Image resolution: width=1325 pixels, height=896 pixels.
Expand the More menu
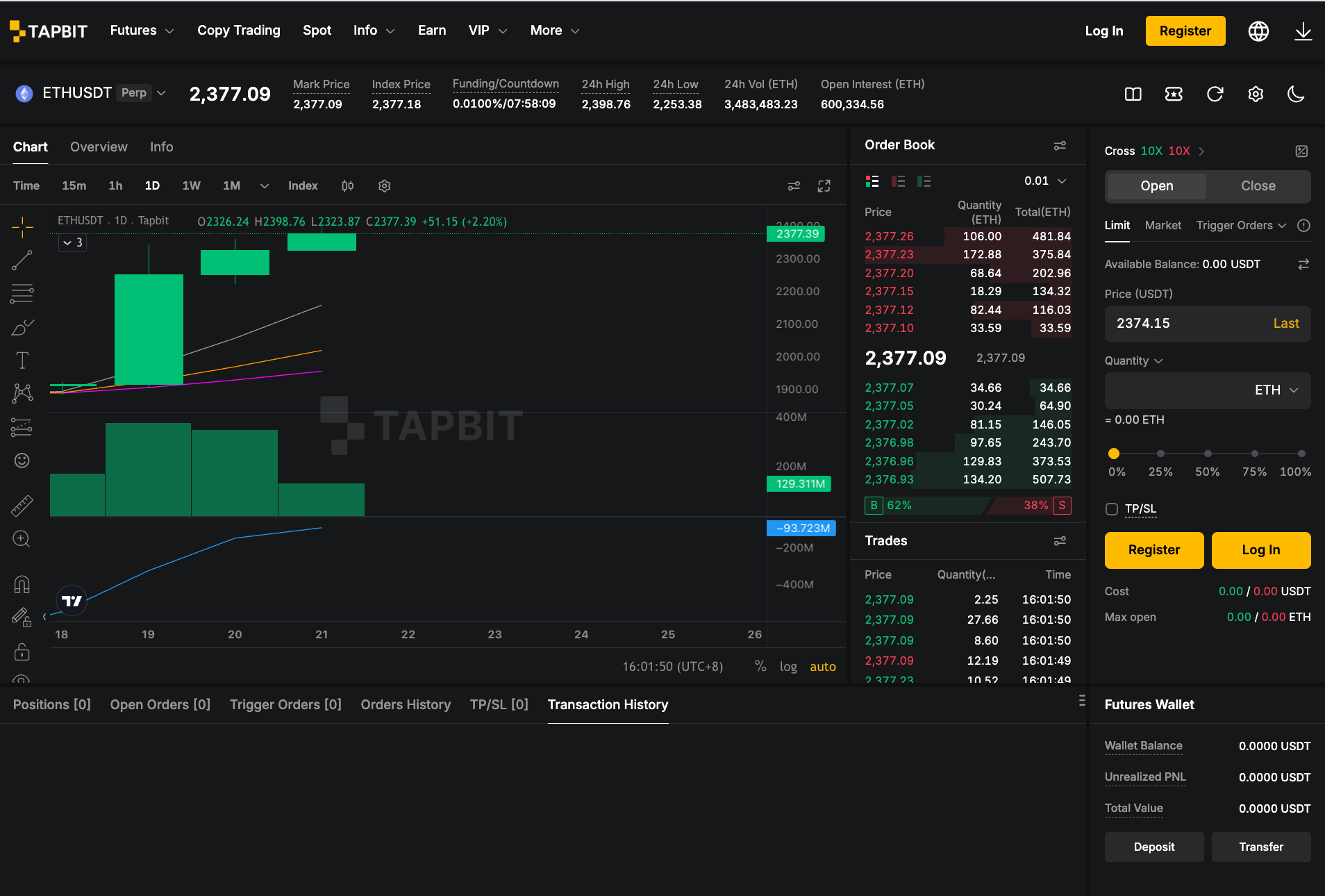click(554, 31)
